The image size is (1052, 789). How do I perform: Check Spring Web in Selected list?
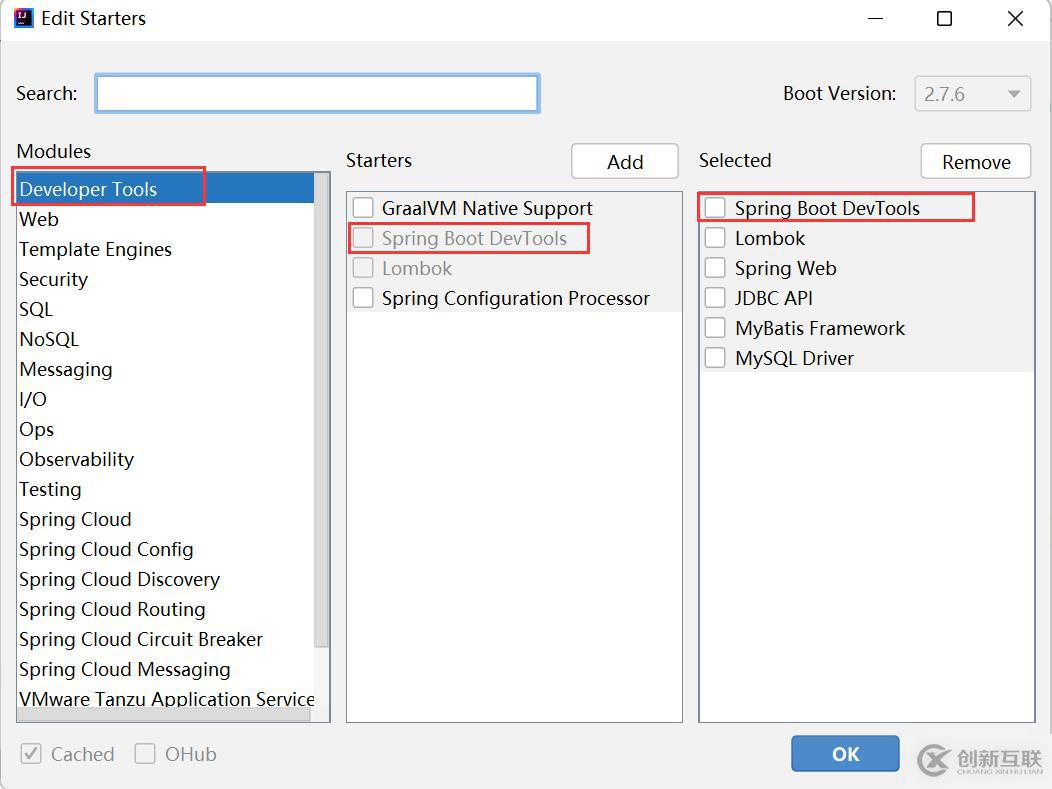[x=715, y=268]
